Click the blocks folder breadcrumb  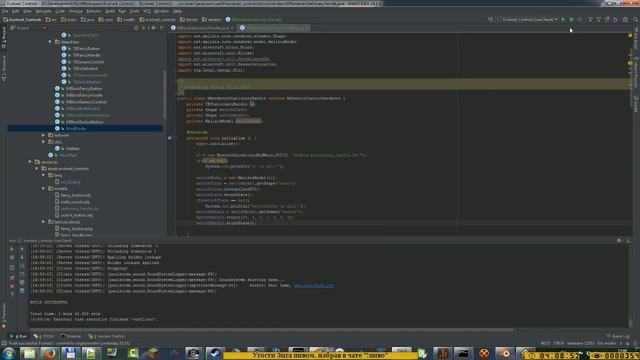click(x=189, y=19)
